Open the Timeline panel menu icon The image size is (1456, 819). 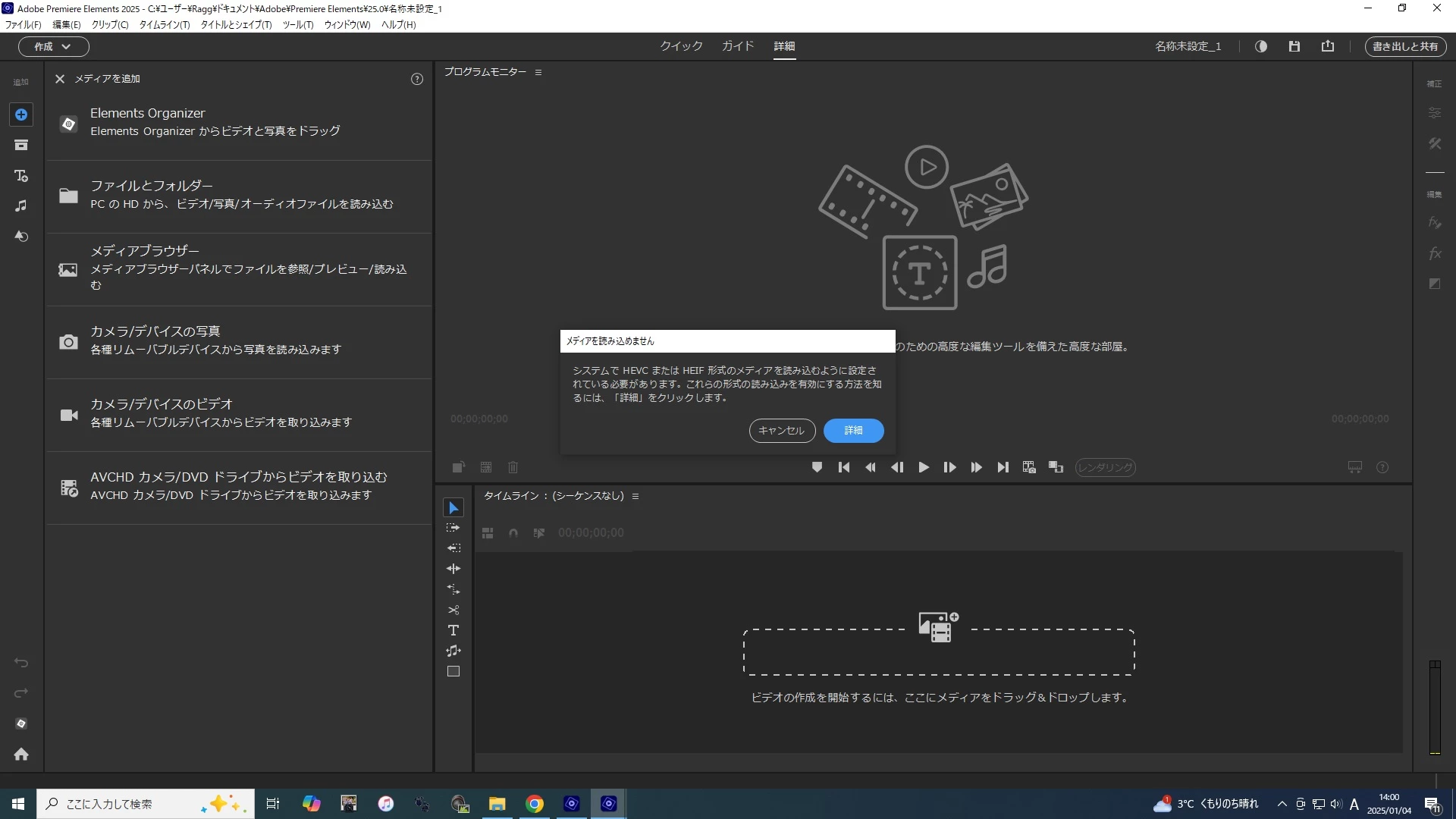pos(635,496)
